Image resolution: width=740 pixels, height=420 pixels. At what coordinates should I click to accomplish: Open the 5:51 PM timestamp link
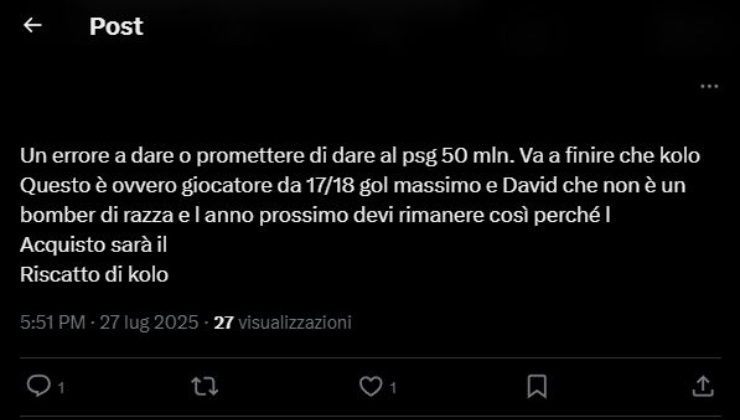(52, 322)
